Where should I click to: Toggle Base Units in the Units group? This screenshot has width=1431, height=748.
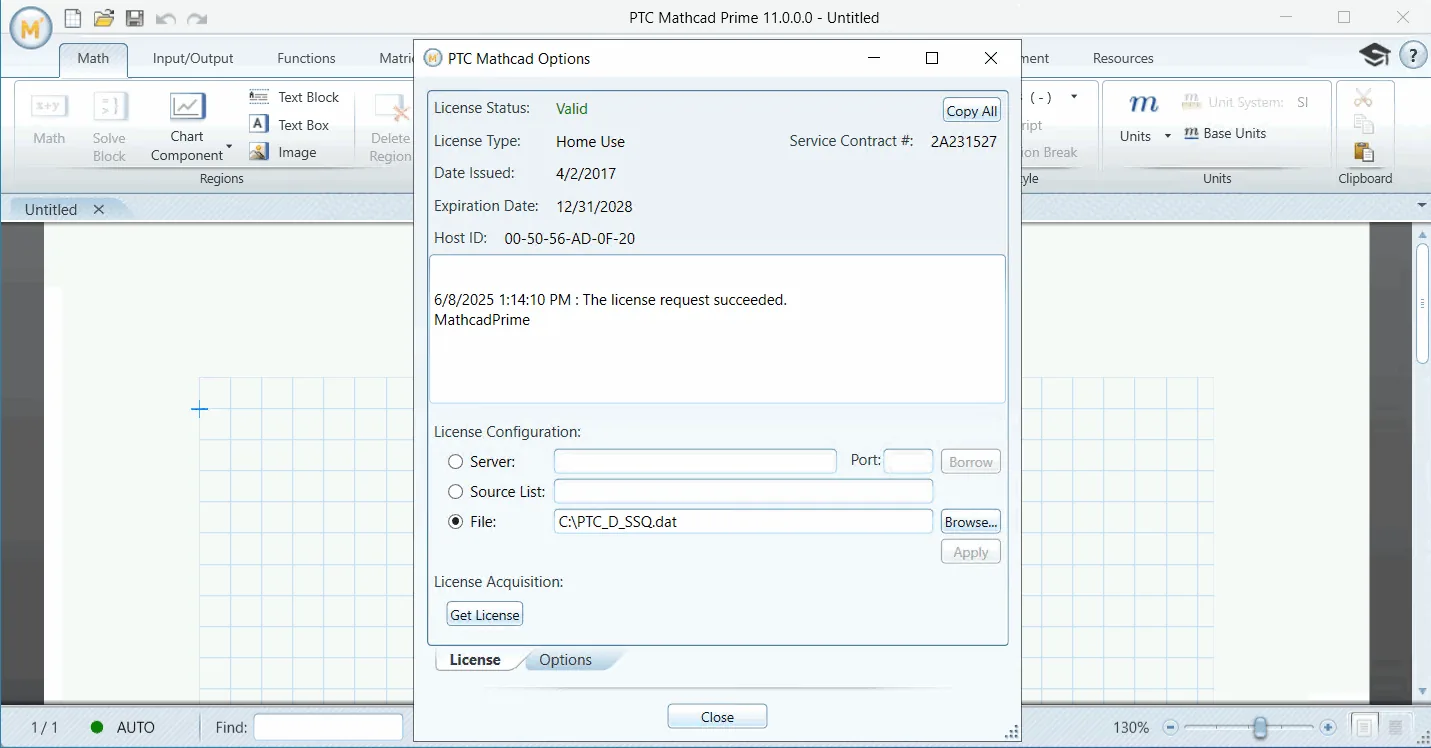coord(1225,133)
